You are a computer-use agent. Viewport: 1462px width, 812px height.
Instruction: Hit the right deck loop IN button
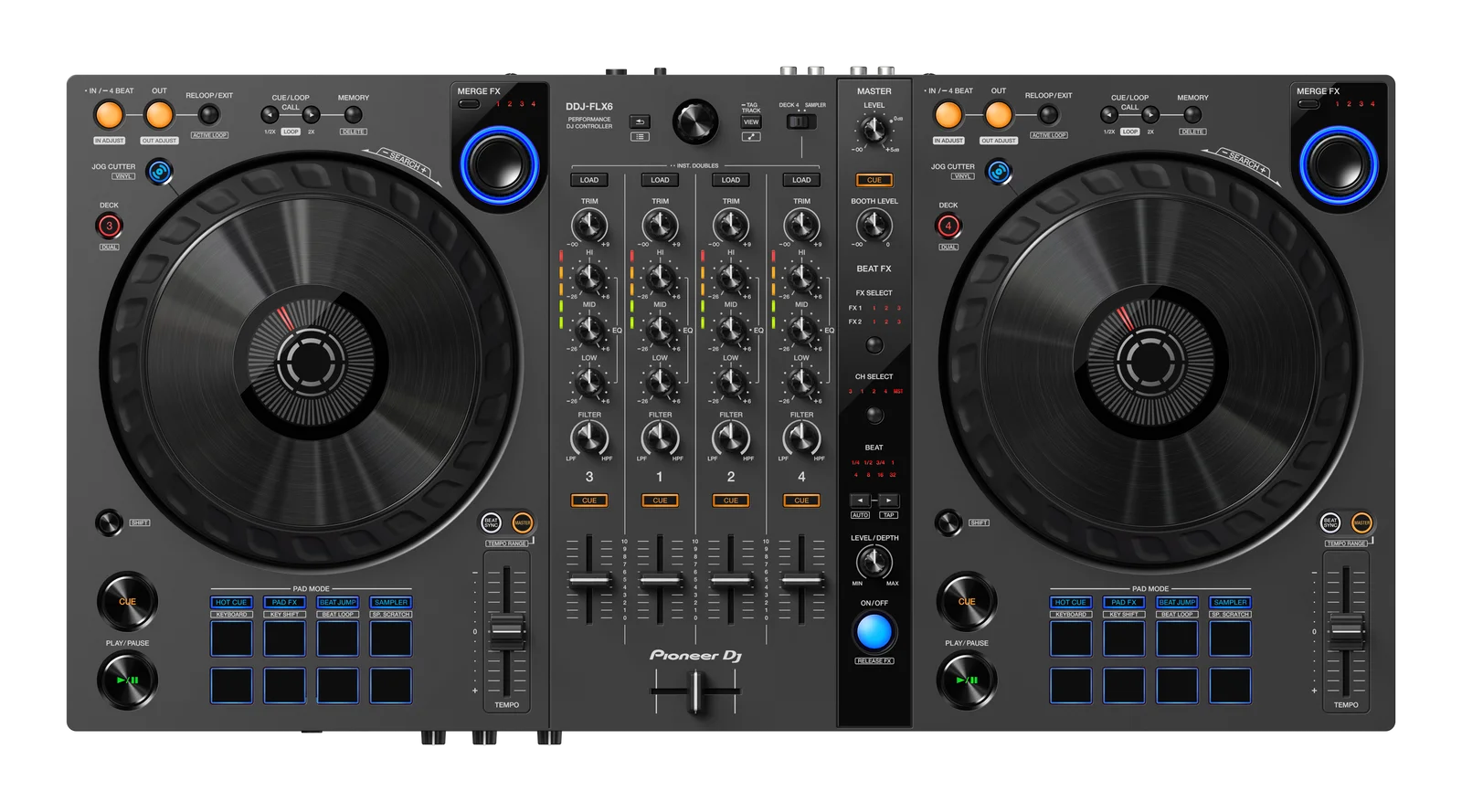click(x=948, y=115)
